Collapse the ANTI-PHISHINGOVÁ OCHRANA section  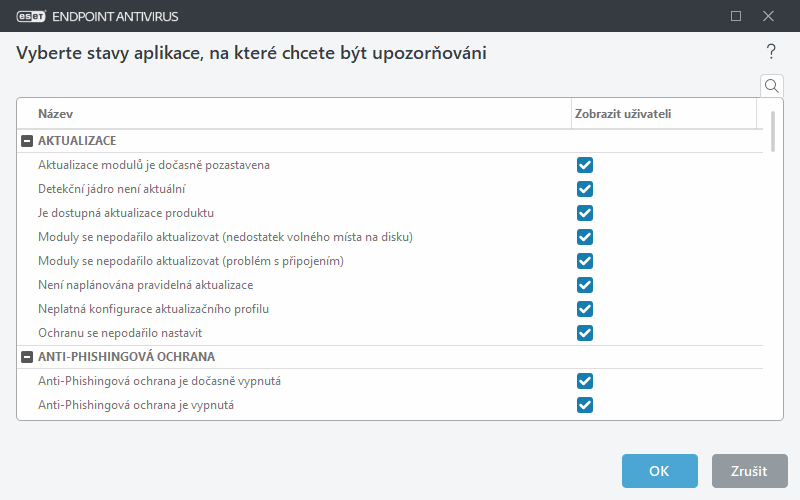[27, 357]
